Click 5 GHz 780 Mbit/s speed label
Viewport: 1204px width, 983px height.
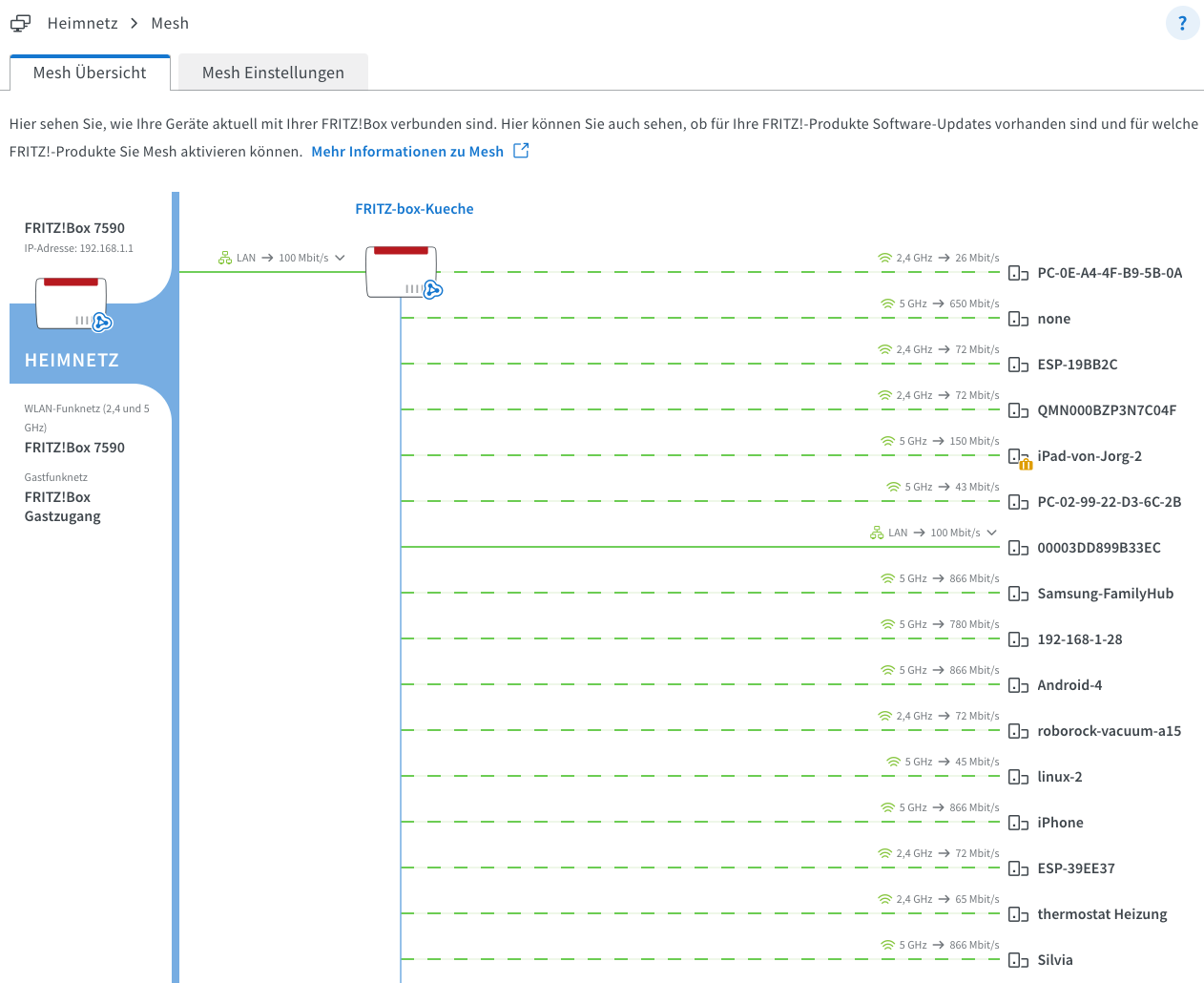coord(949,624)
